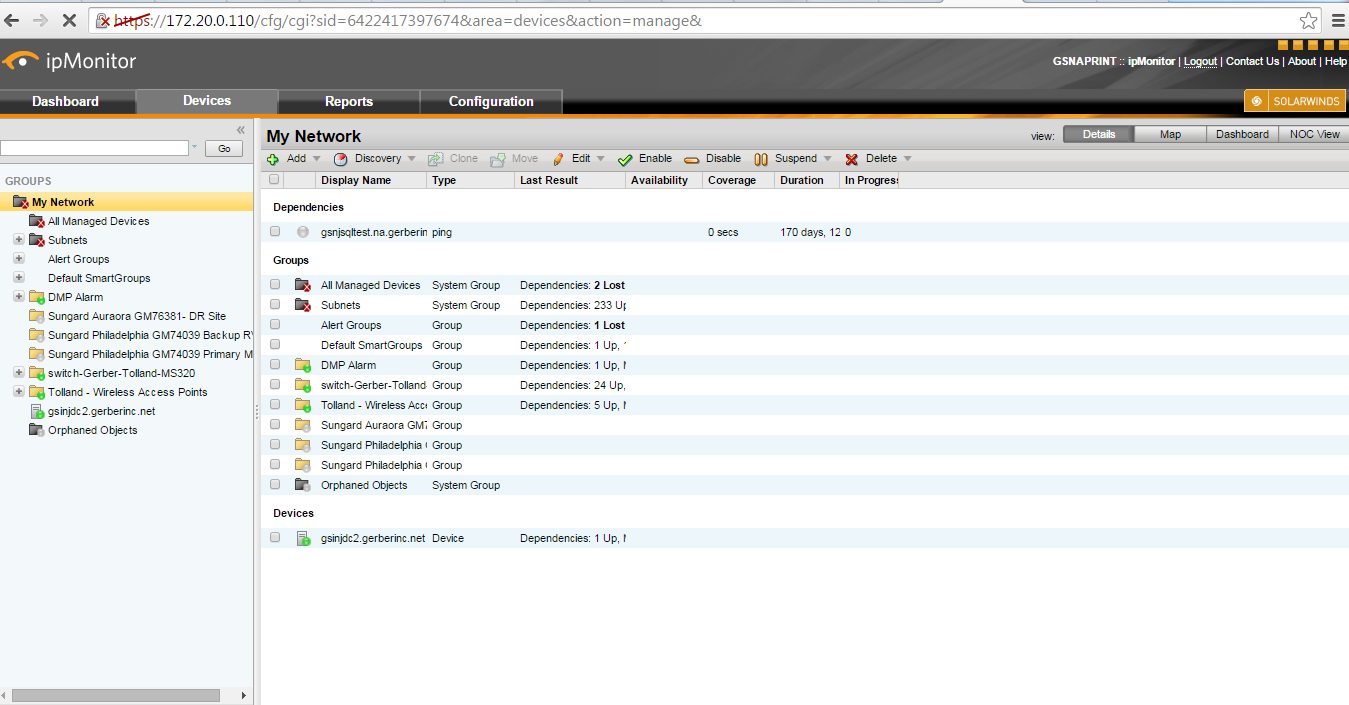Open Tolland - Wireless Access group link in table
Image resolution: width=1349 pixels, height=705 pixels.
(x=373, y=405)
